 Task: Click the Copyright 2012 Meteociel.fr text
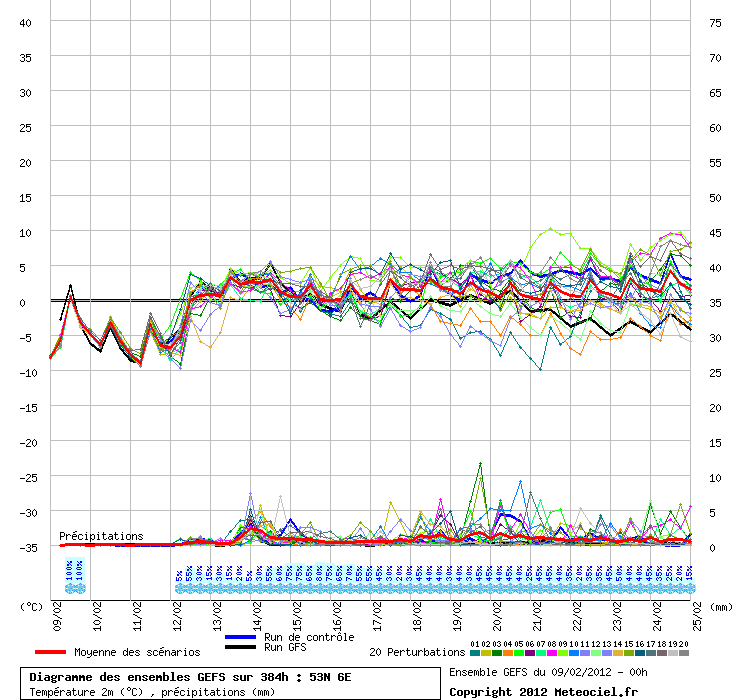coord(543,692)
